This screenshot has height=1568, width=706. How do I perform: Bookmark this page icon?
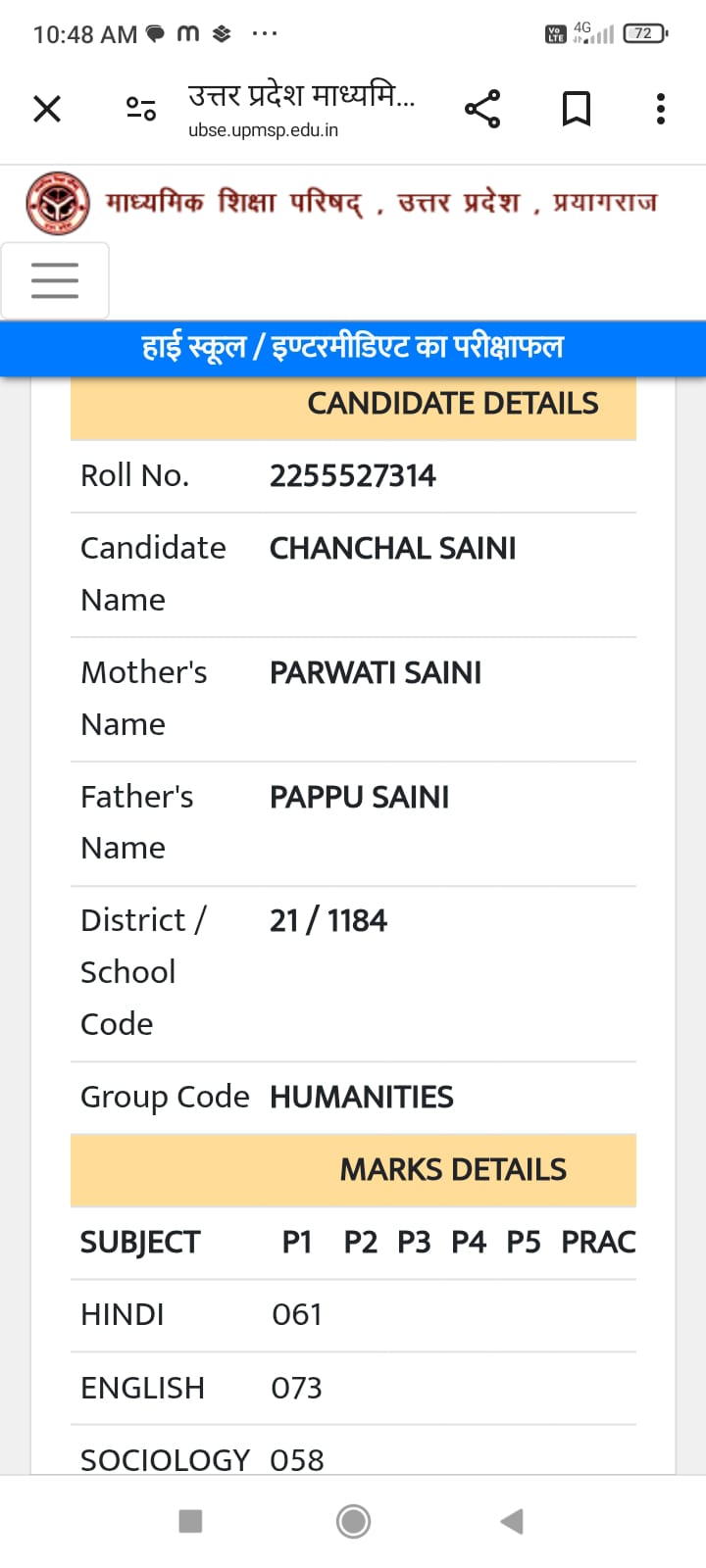577,109
